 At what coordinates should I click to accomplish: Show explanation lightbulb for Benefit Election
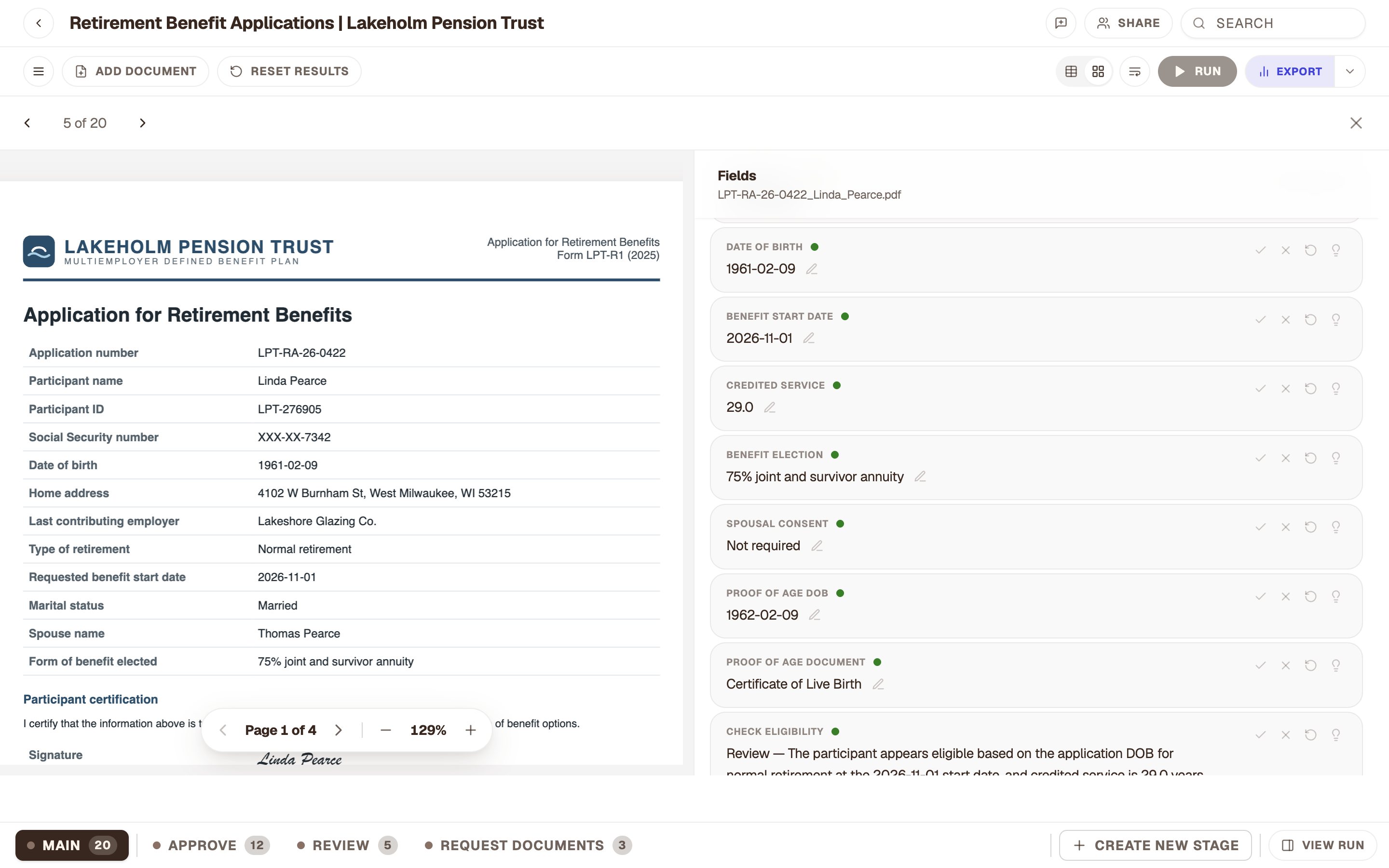(x=1335, y=458)
